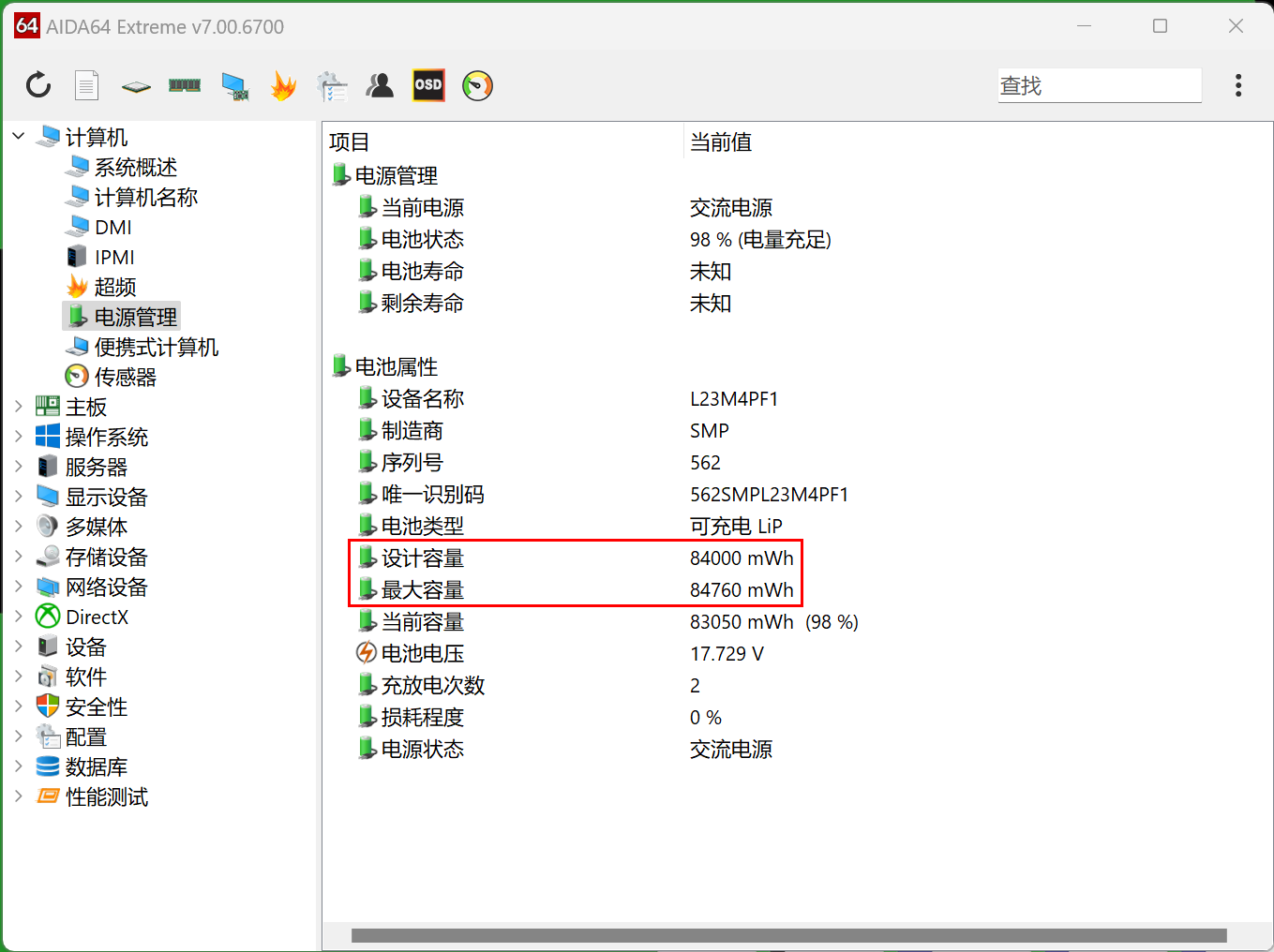Open the network audit monitor icon

[234, 86]
